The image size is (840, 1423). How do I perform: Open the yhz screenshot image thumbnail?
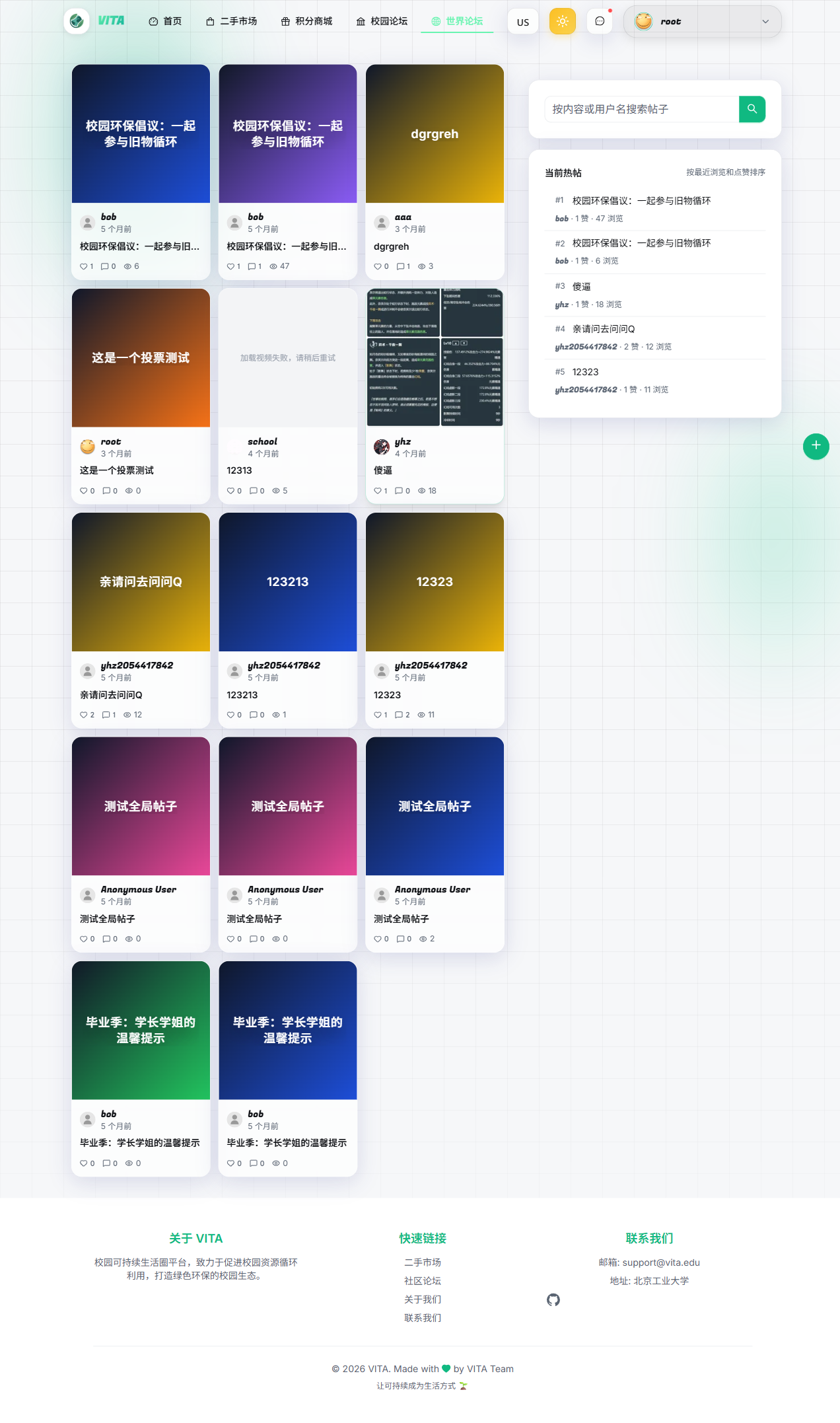click(435, 358)
